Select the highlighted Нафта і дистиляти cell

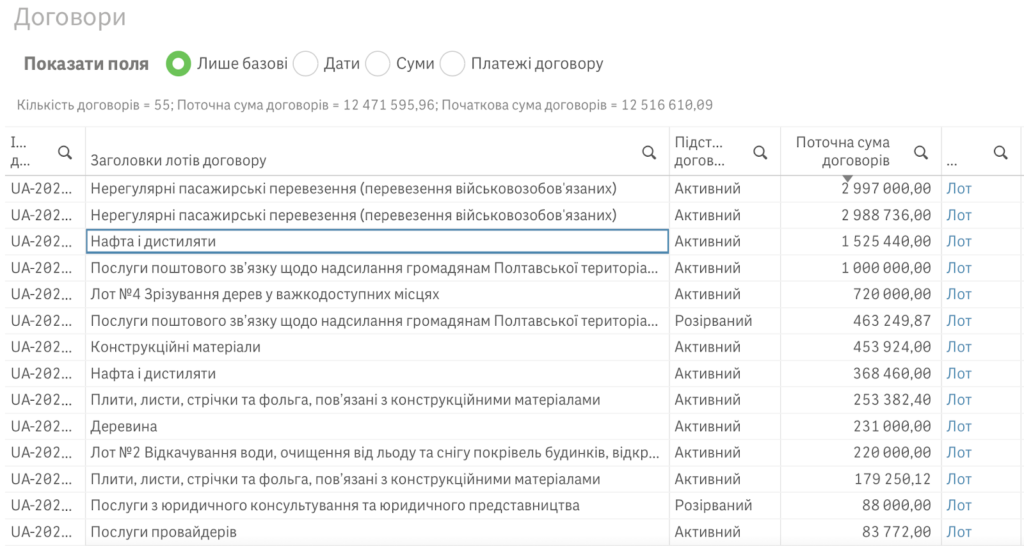point(377,241)
